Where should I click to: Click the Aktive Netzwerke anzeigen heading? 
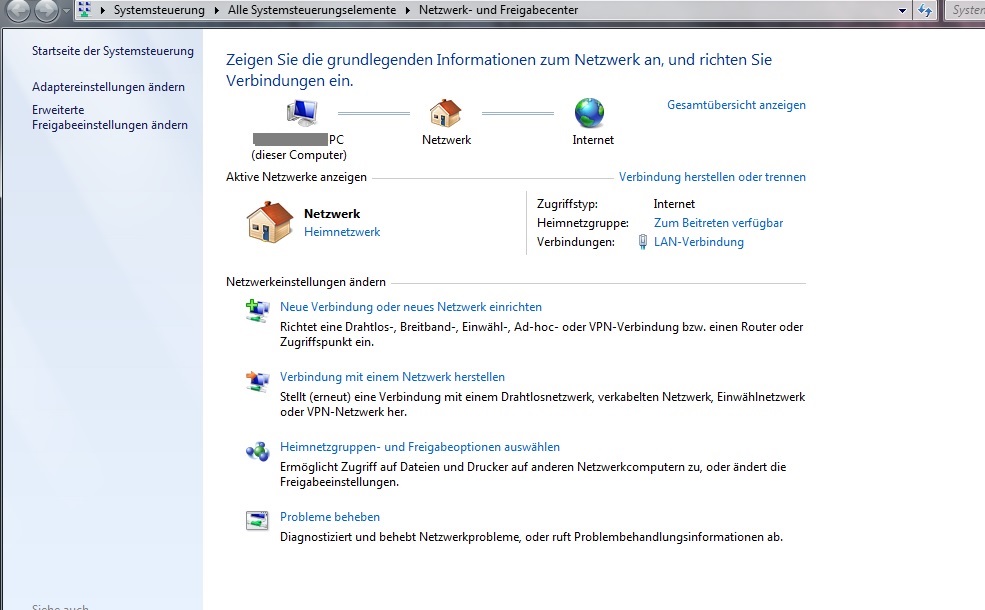296,177
